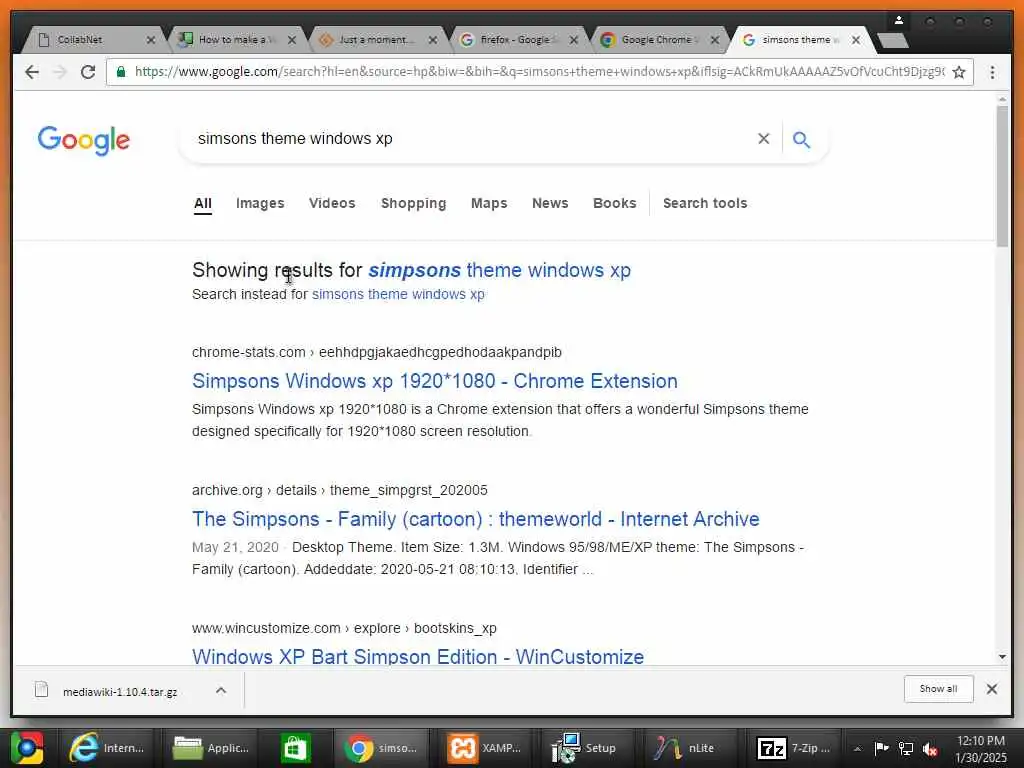The height and width of the screenshot is (768, 1024).
Task: Open the Action Center flag icon
Action: point(882,748)
